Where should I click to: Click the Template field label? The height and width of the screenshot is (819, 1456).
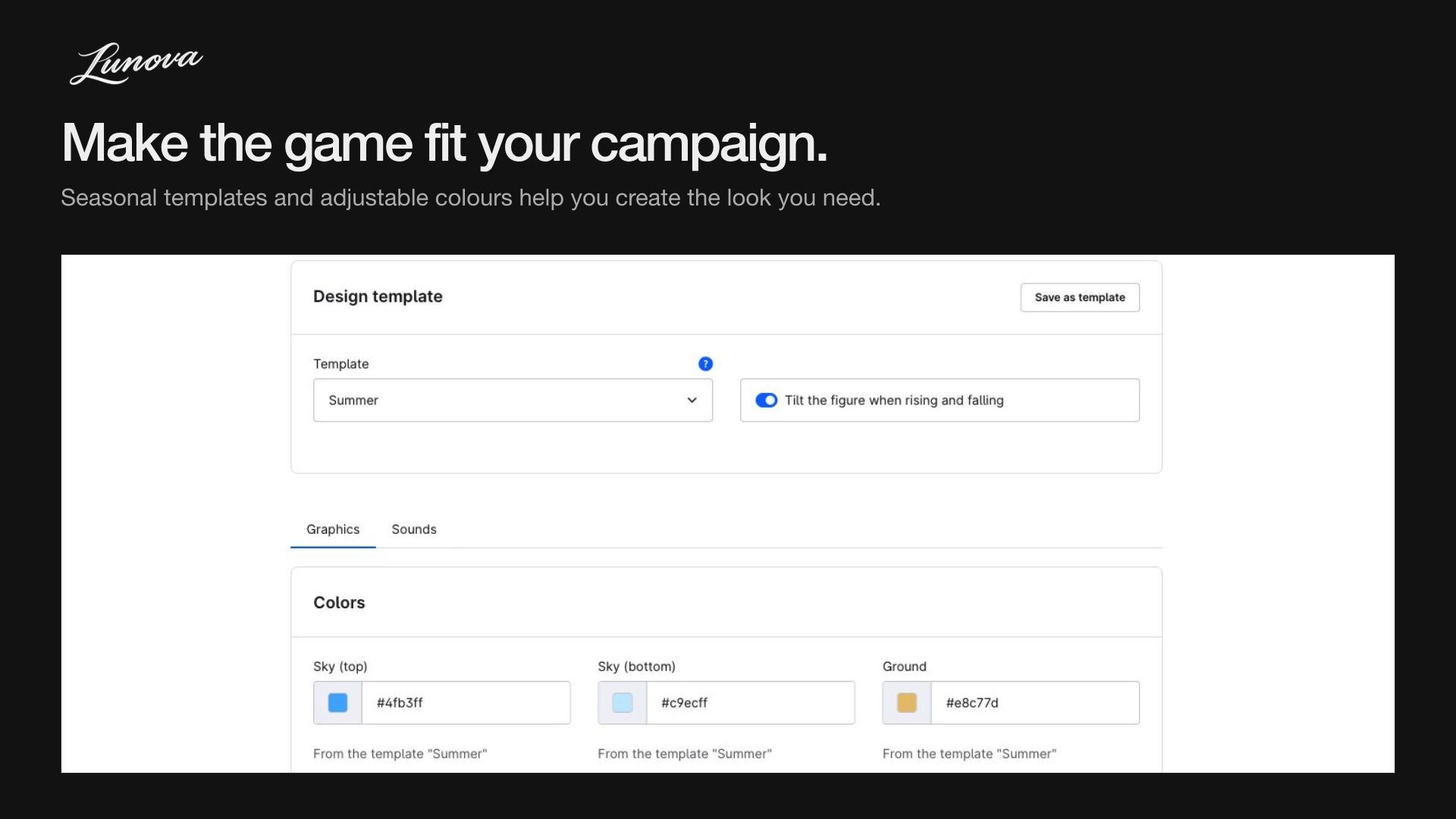click(341, 364)
